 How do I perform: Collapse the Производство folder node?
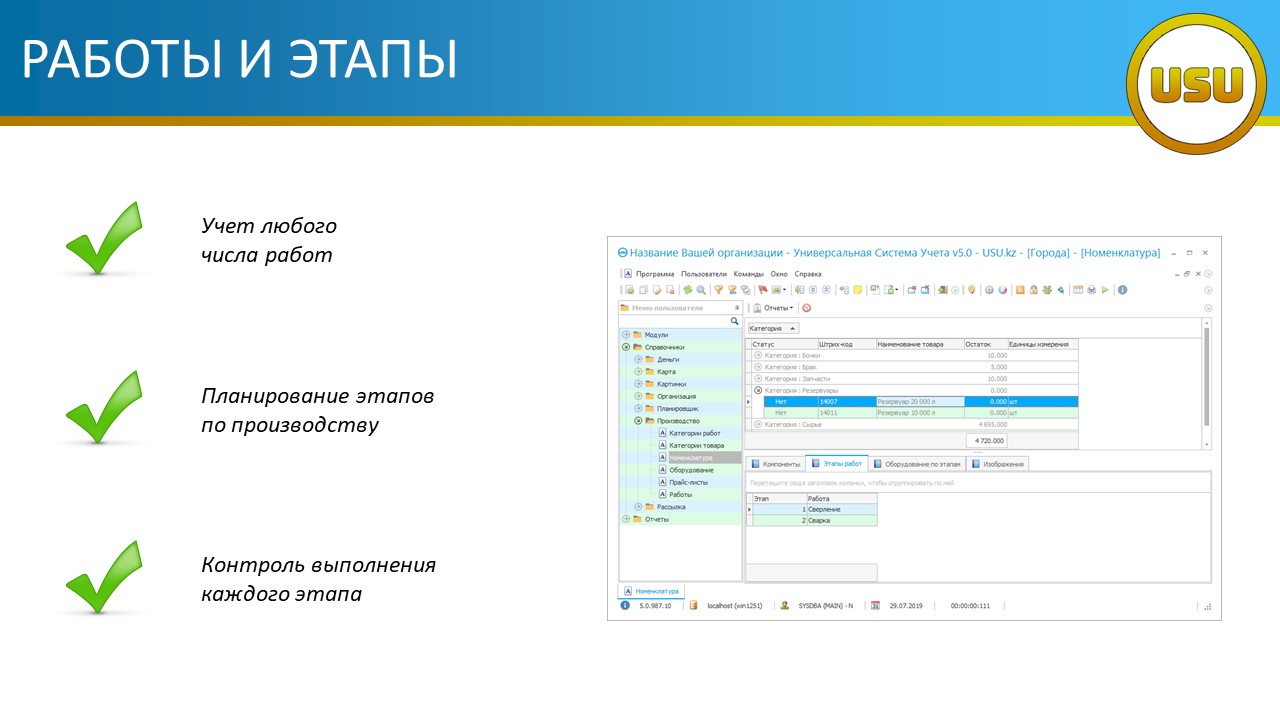(x=638, y=421)
